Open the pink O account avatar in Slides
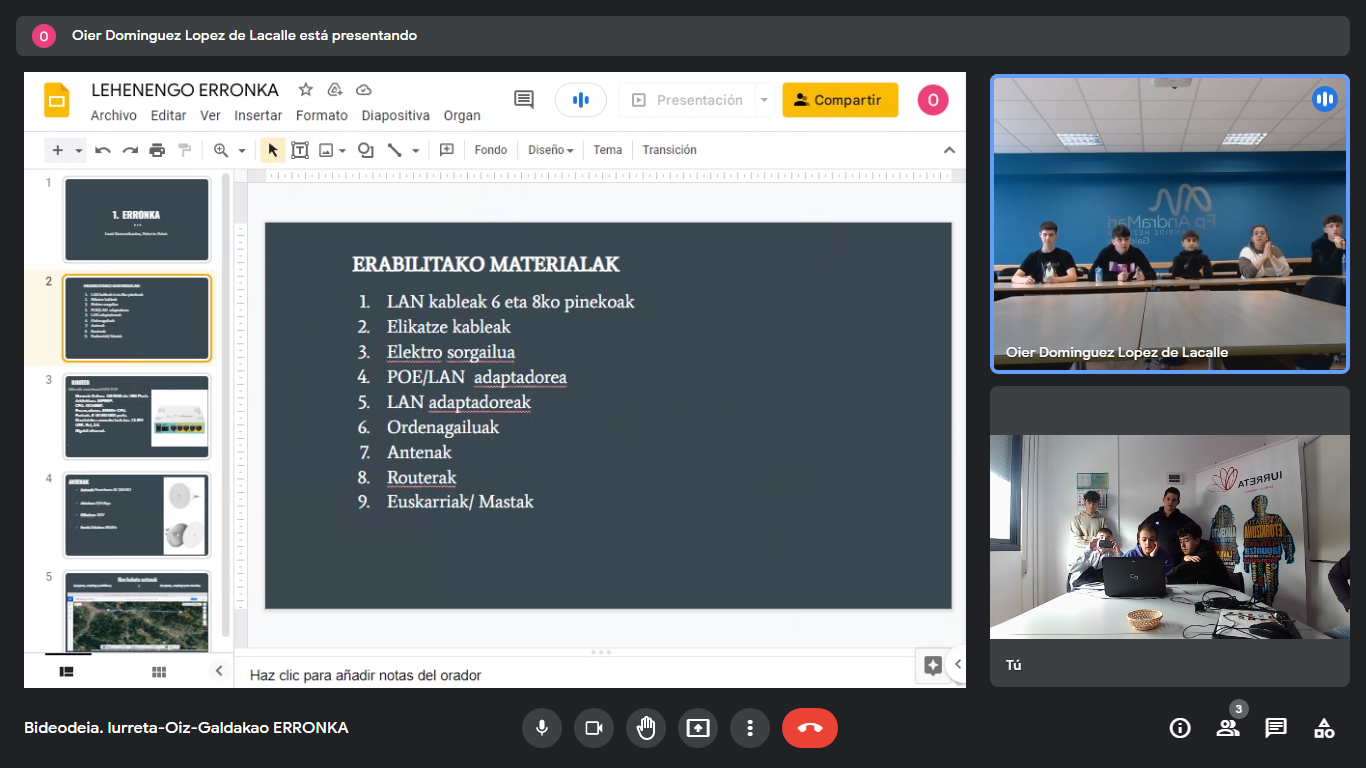Image resolution: width=1366 pixels, height=768 pixels. coord(933,100)
